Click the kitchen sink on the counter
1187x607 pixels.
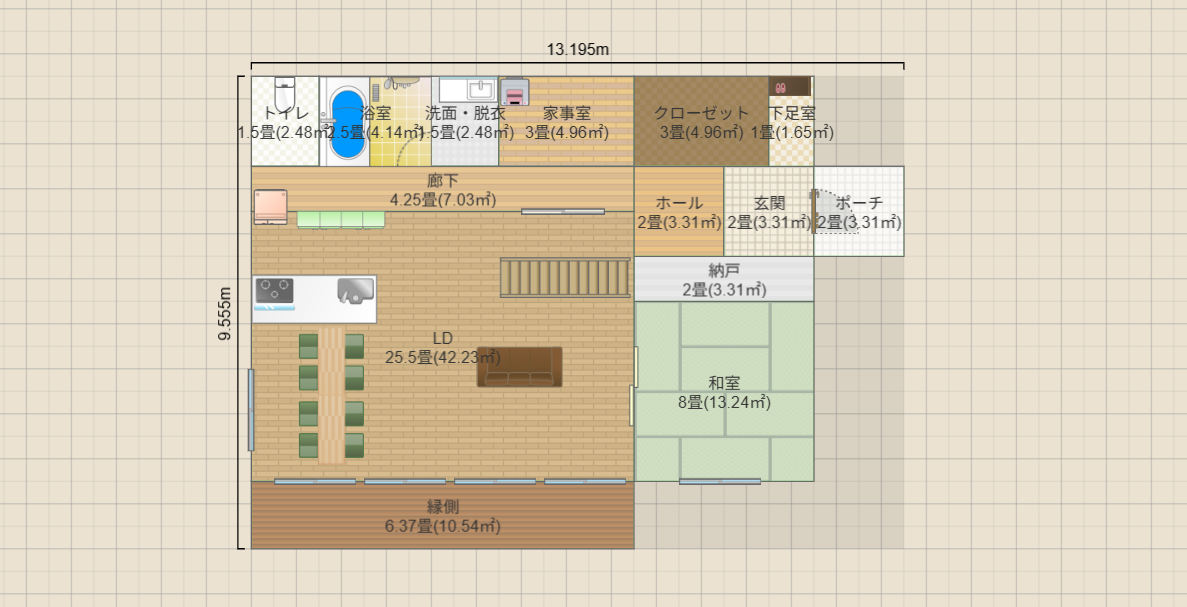click(355, 291)
